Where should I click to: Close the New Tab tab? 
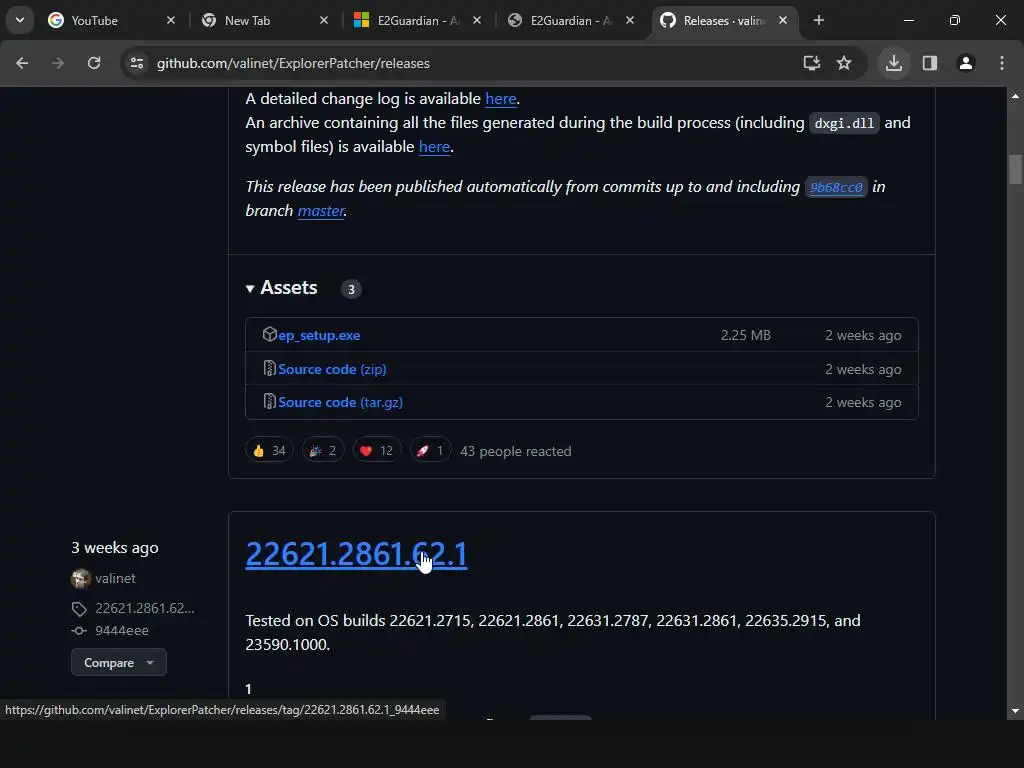click(x=323, y=21)
